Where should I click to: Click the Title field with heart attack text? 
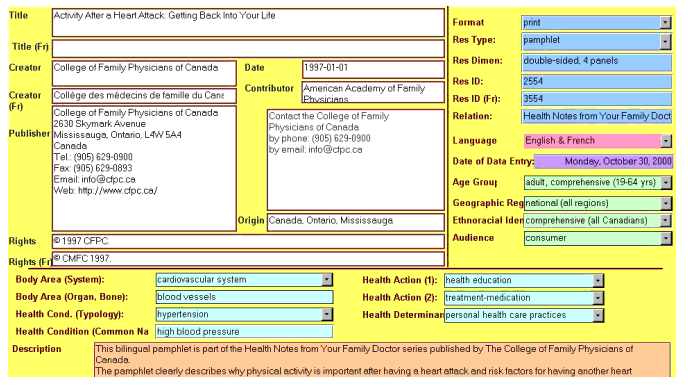click(x=248, y=22)
